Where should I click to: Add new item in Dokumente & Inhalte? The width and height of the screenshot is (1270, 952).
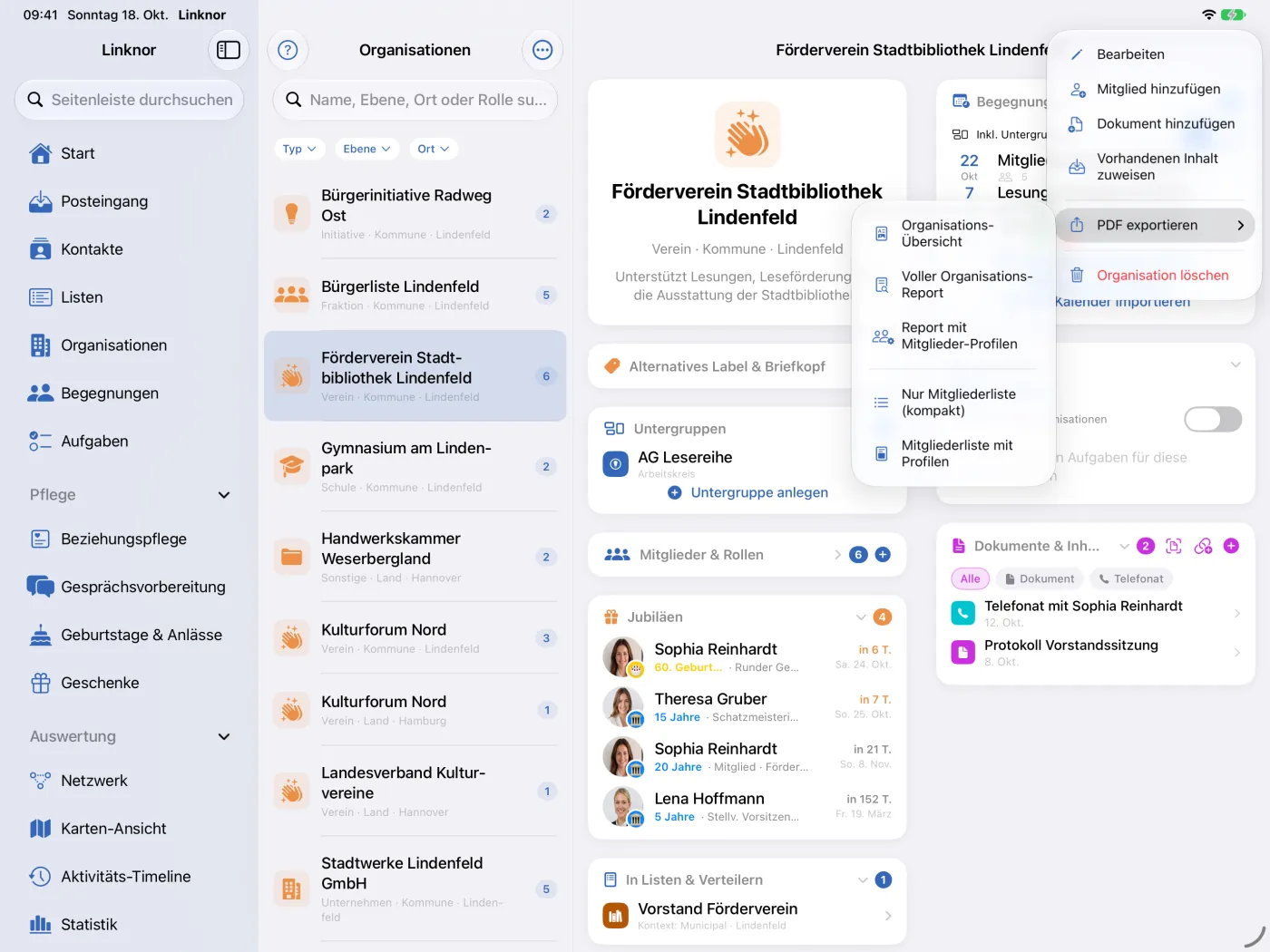tap(1231, 546)
